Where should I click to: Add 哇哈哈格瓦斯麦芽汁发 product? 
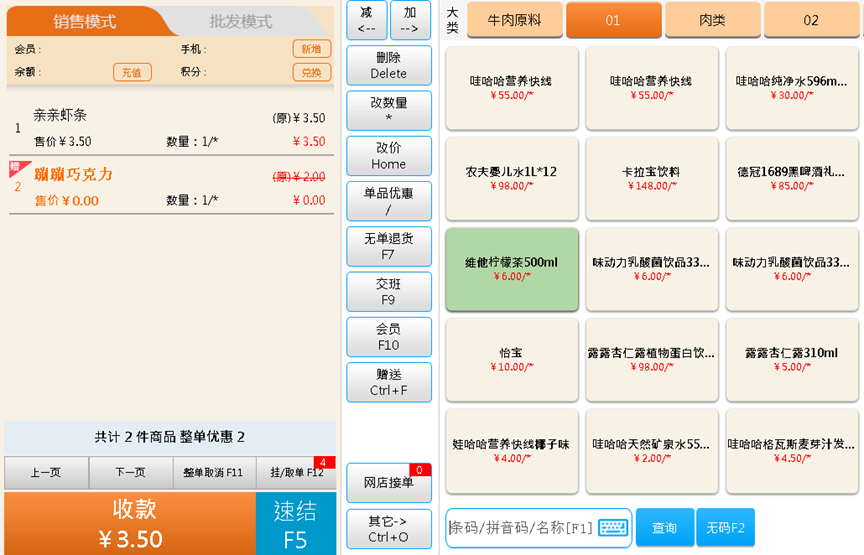click(792, 451)
